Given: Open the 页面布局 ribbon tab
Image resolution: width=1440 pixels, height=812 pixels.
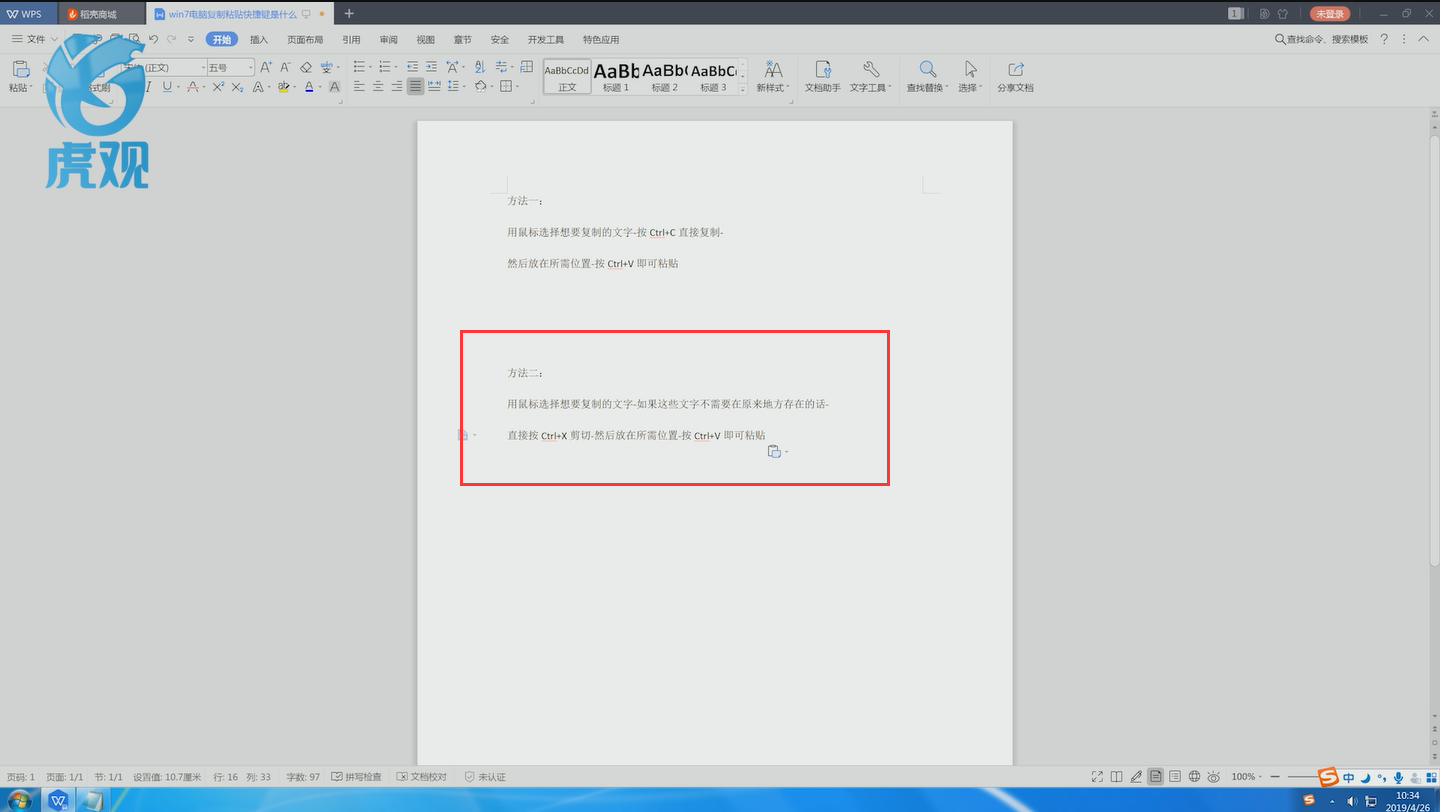Looking at the screenshot, I should pos(305,39).
